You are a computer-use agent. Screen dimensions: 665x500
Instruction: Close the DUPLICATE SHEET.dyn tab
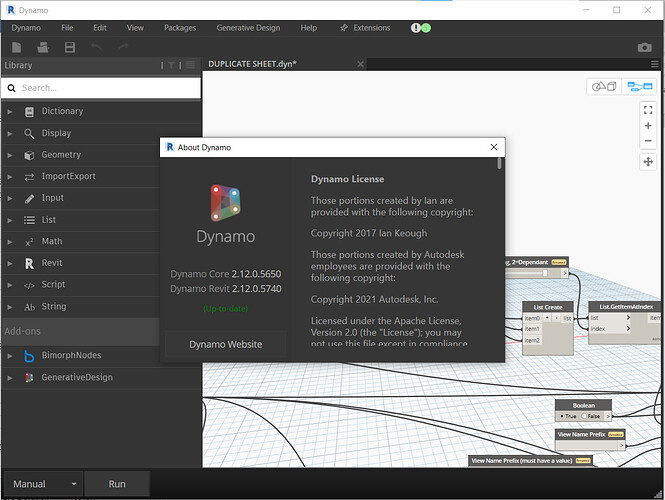pyautogui.click(x=360, y=64)
